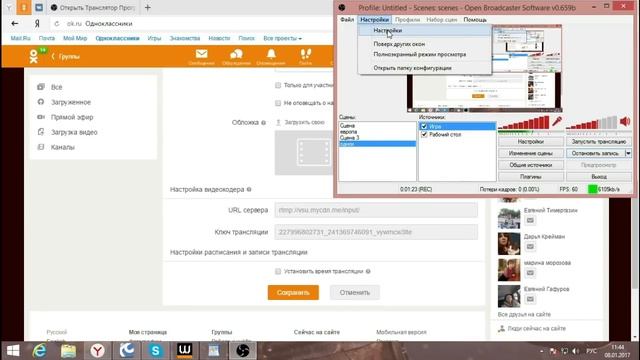Open the Файл menu in OBS

347,20
